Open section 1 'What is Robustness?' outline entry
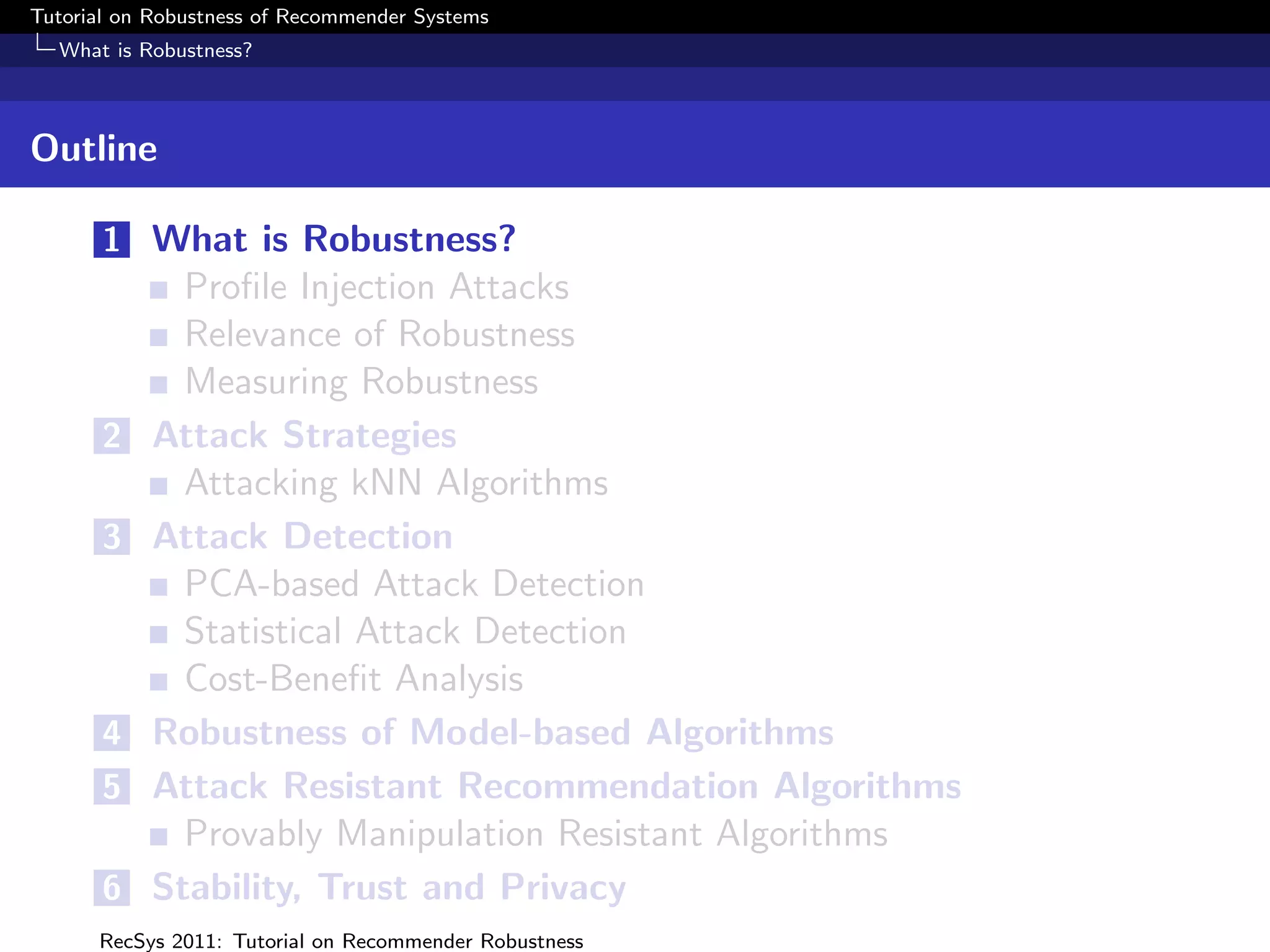 [x=334, y=239]
